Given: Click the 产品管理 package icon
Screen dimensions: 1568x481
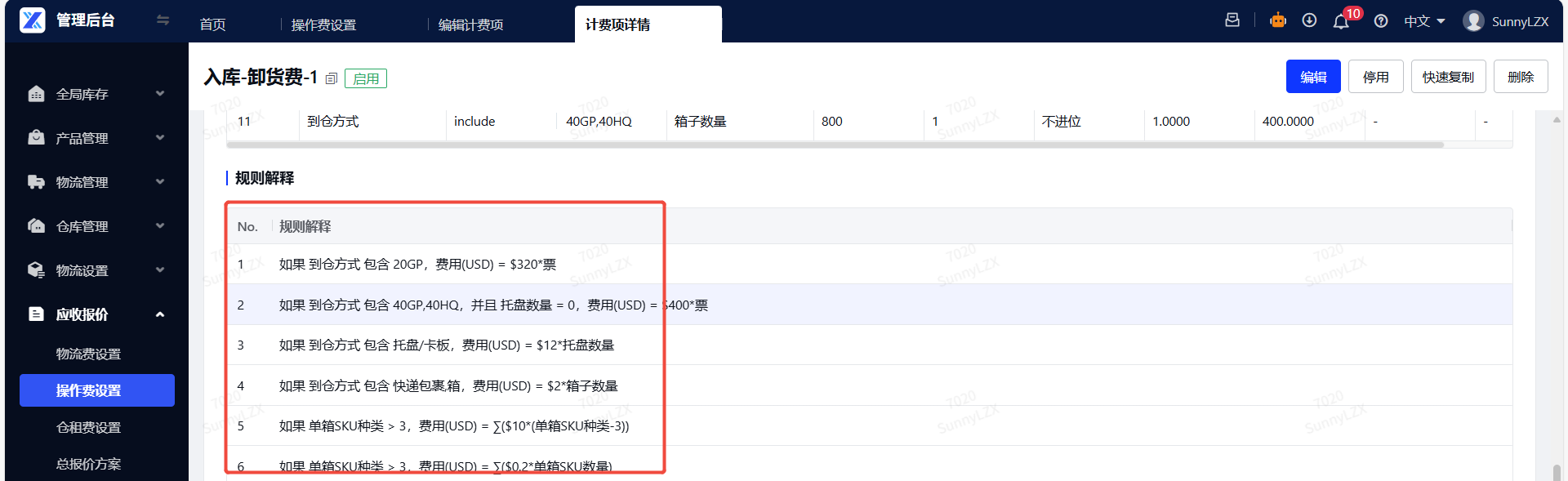Looking at the screenshot, I should 36,138.
